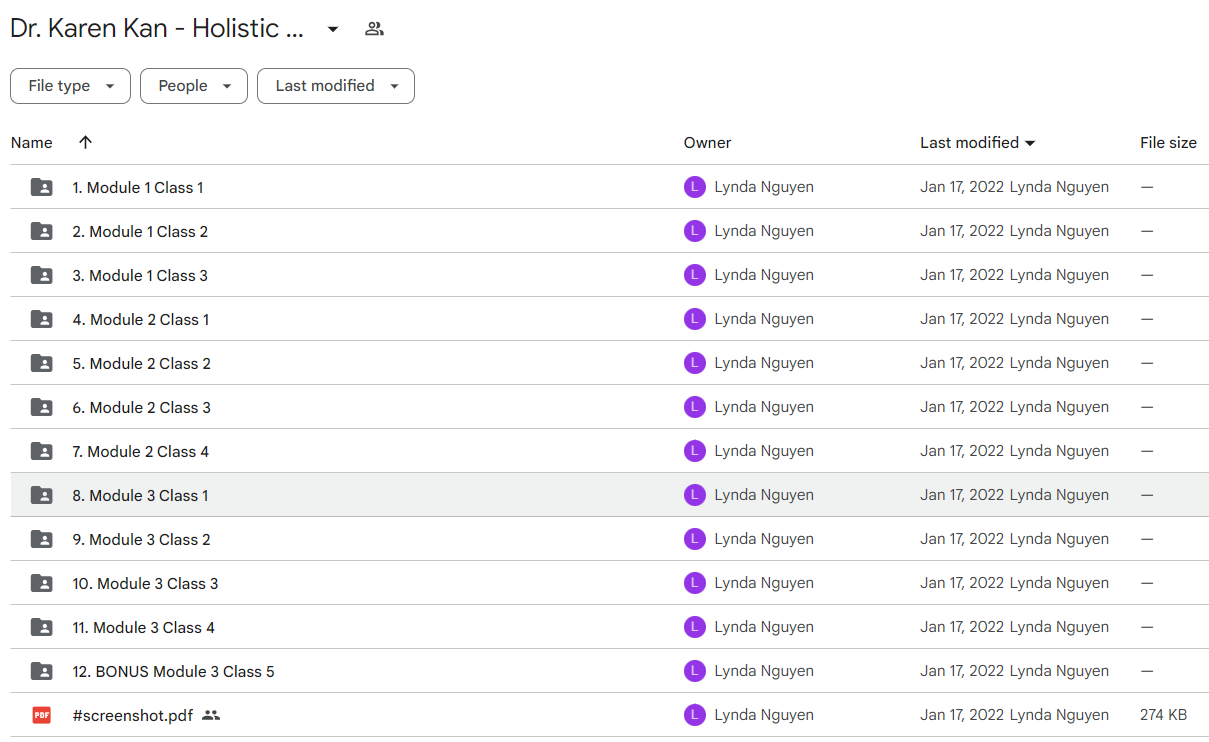This screenshot has width=1209, height=742.
Task: Open the Last modified filter dropdown
Action: [336, 86]
